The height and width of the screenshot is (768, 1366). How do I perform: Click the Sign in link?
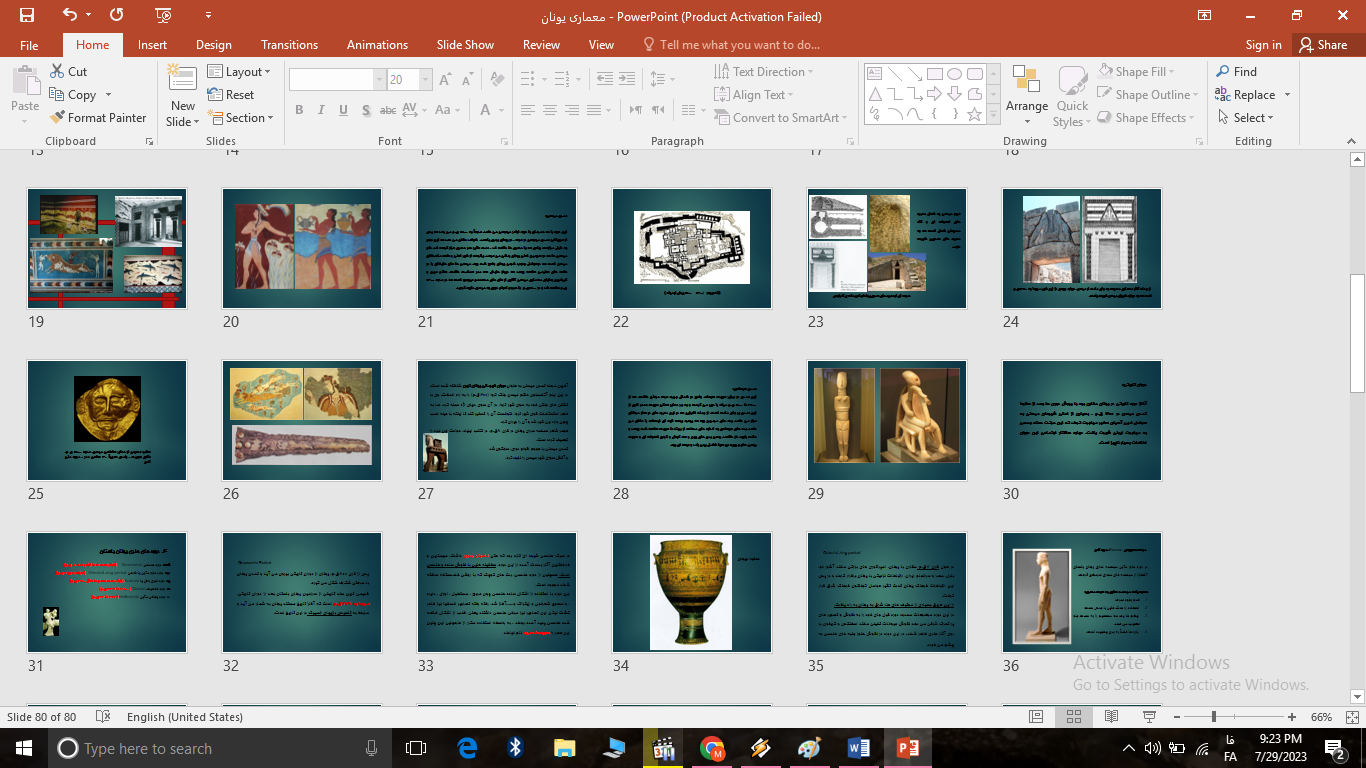pyautogui.click(x=1263, y=45)
